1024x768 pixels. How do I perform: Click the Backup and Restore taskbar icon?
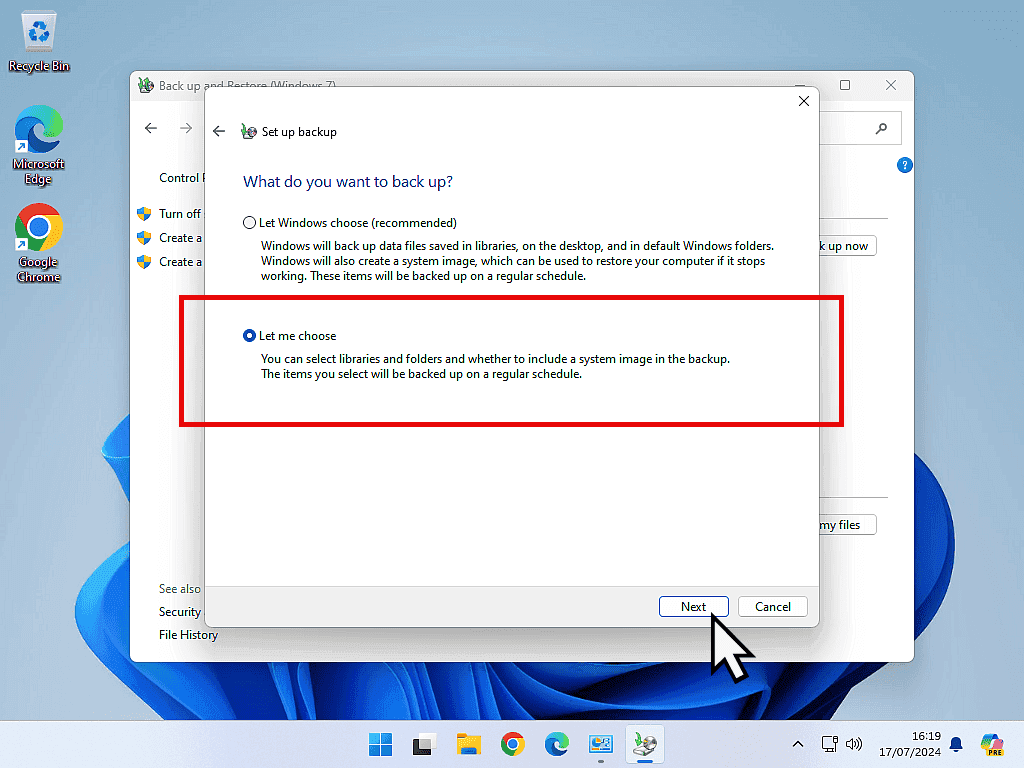[x=645, y=744]
